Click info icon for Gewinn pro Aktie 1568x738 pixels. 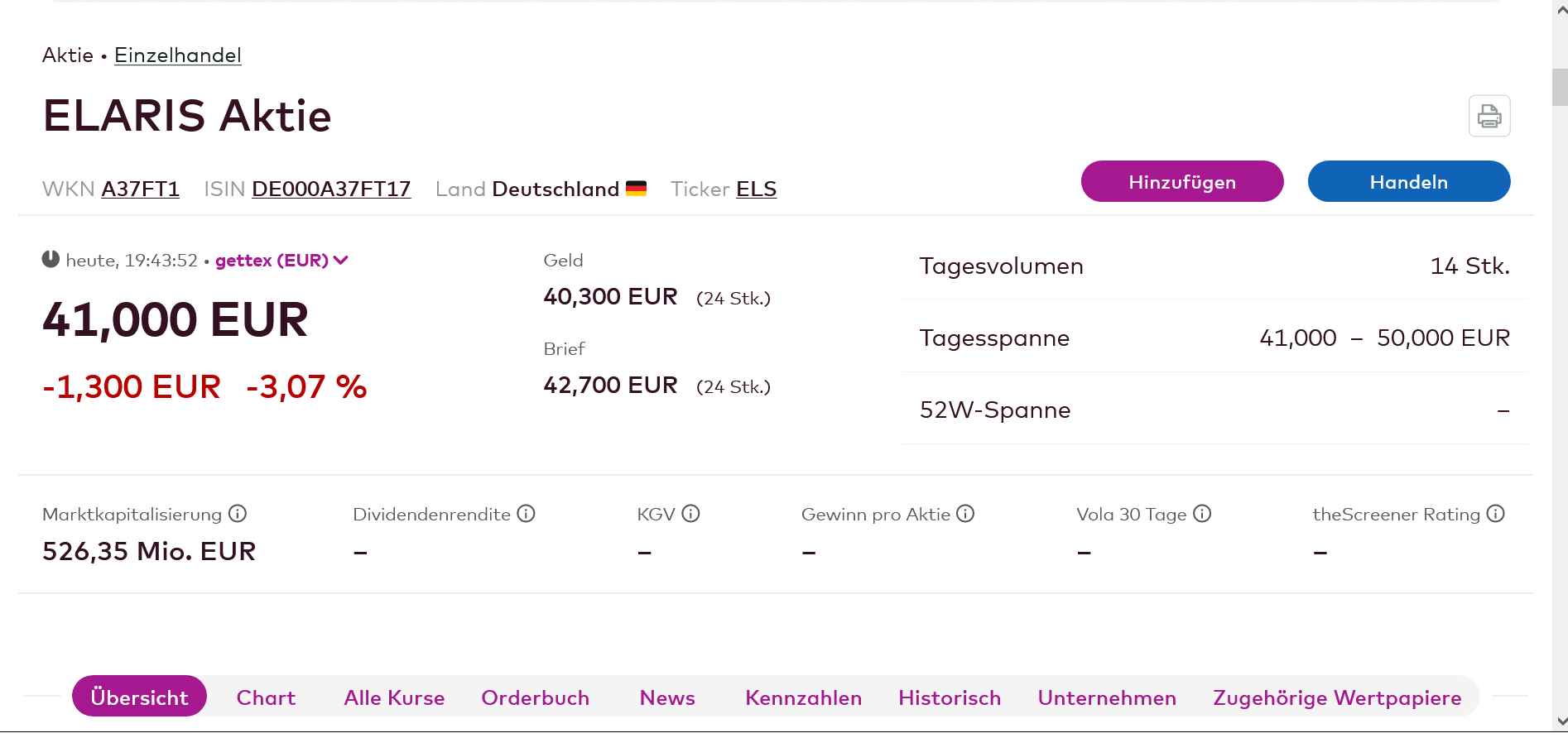pos(965,514)
